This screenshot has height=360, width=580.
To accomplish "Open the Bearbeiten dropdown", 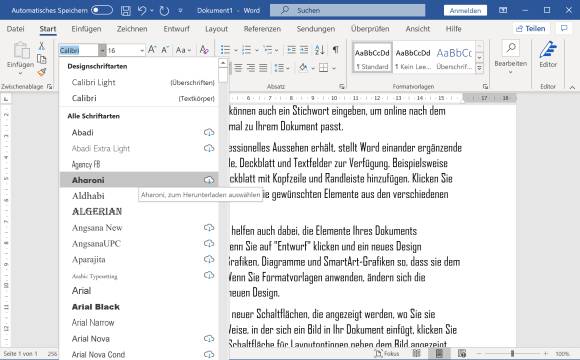I will click(510, 57).
